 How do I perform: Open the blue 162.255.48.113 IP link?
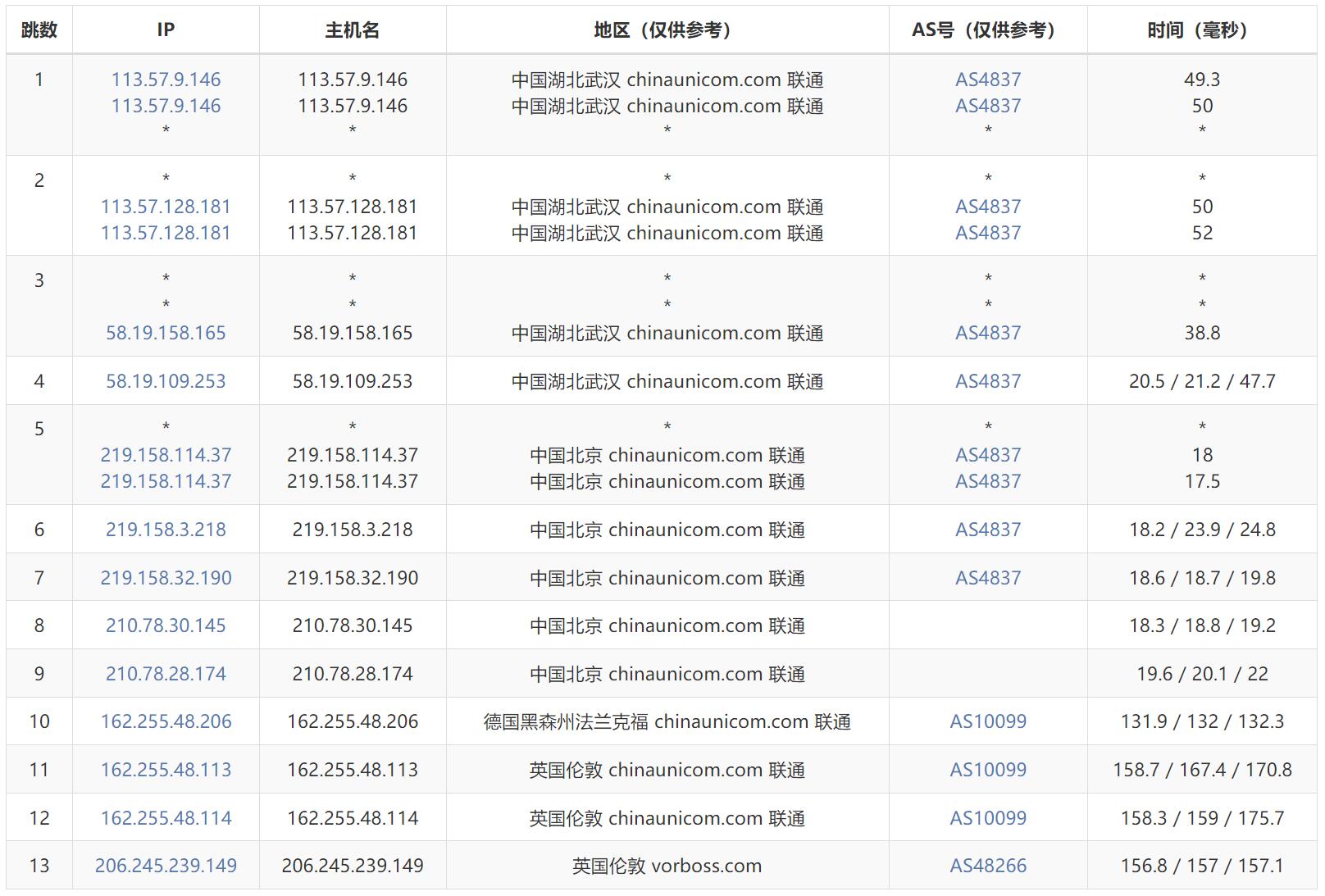click(x=166, y=770)
